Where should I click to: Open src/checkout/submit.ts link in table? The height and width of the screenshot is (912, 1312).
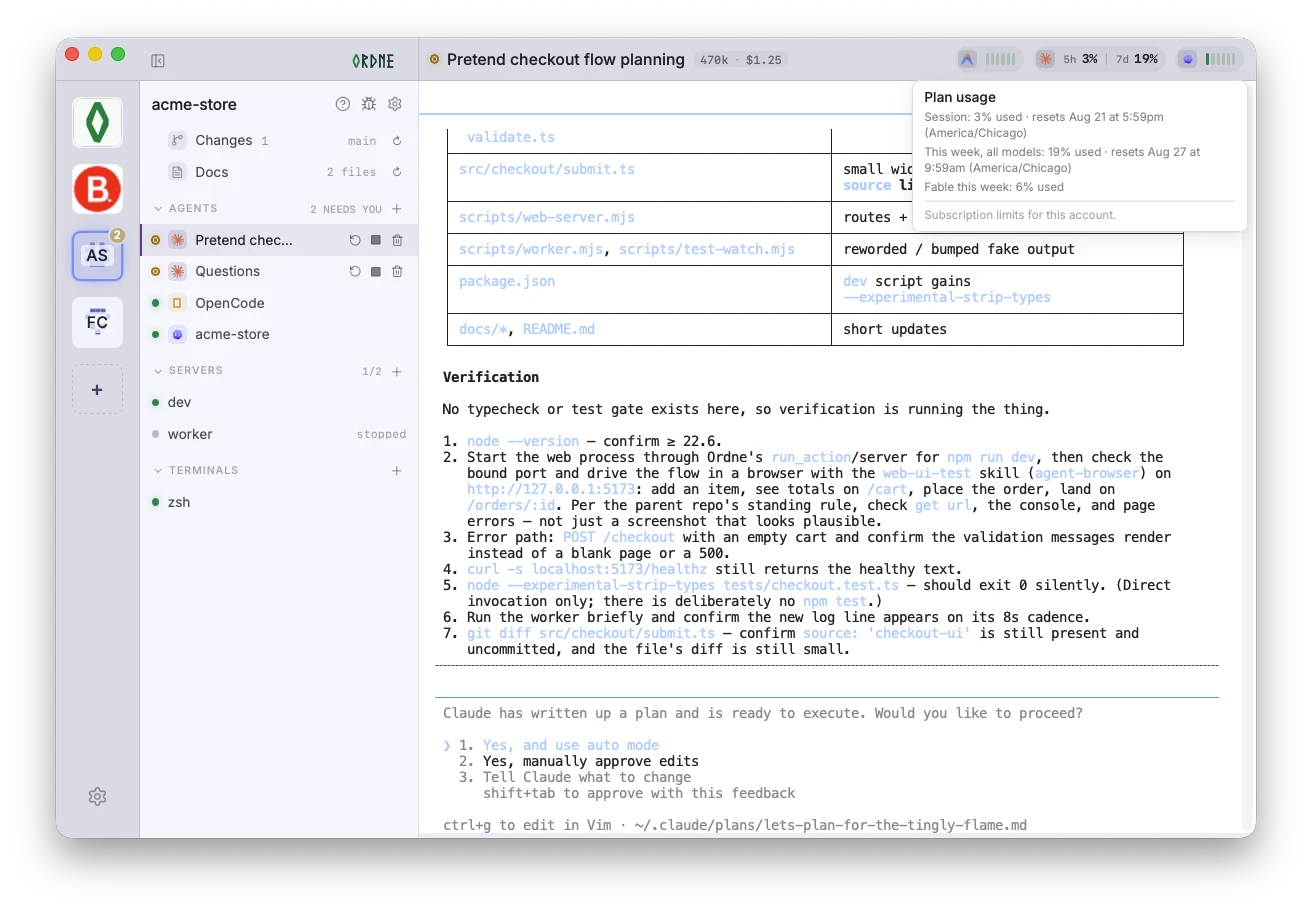pyautogui.click(x=547, y=169)
